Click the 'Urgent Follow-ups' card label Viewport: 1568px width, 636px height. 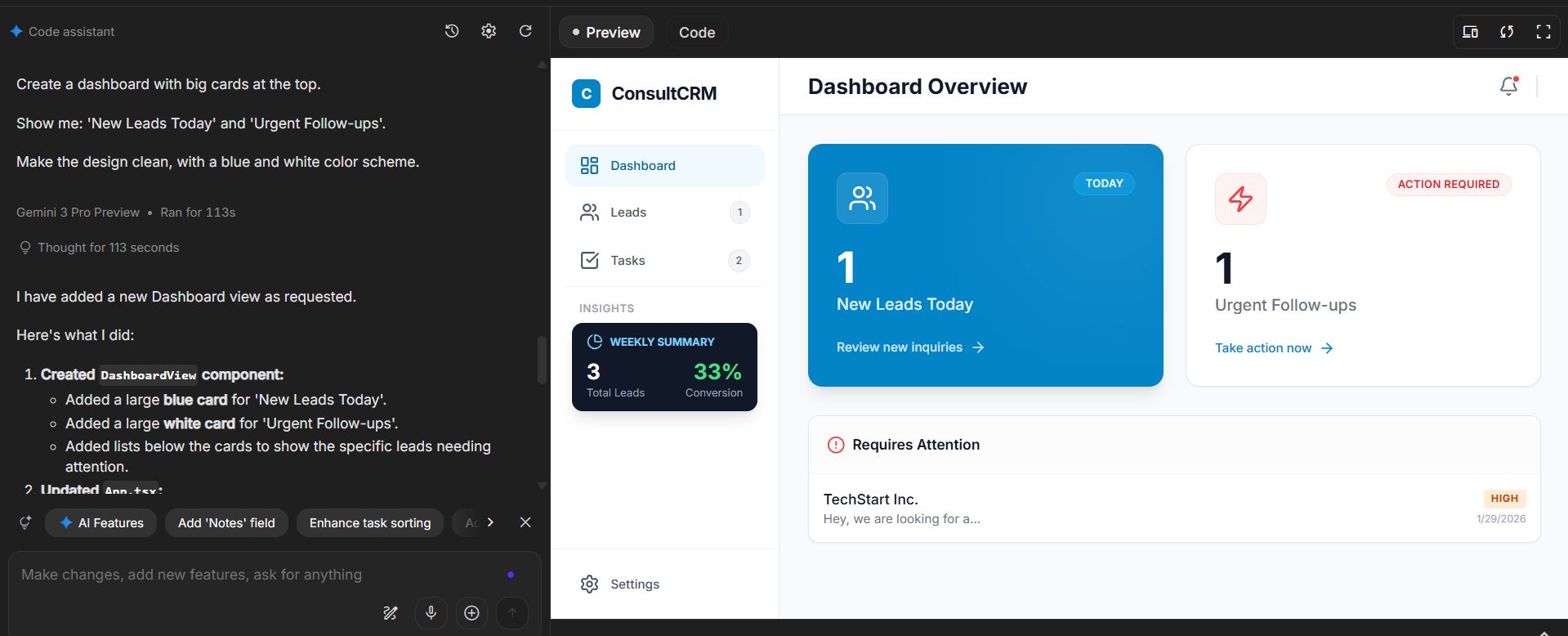click(1285, 305)
